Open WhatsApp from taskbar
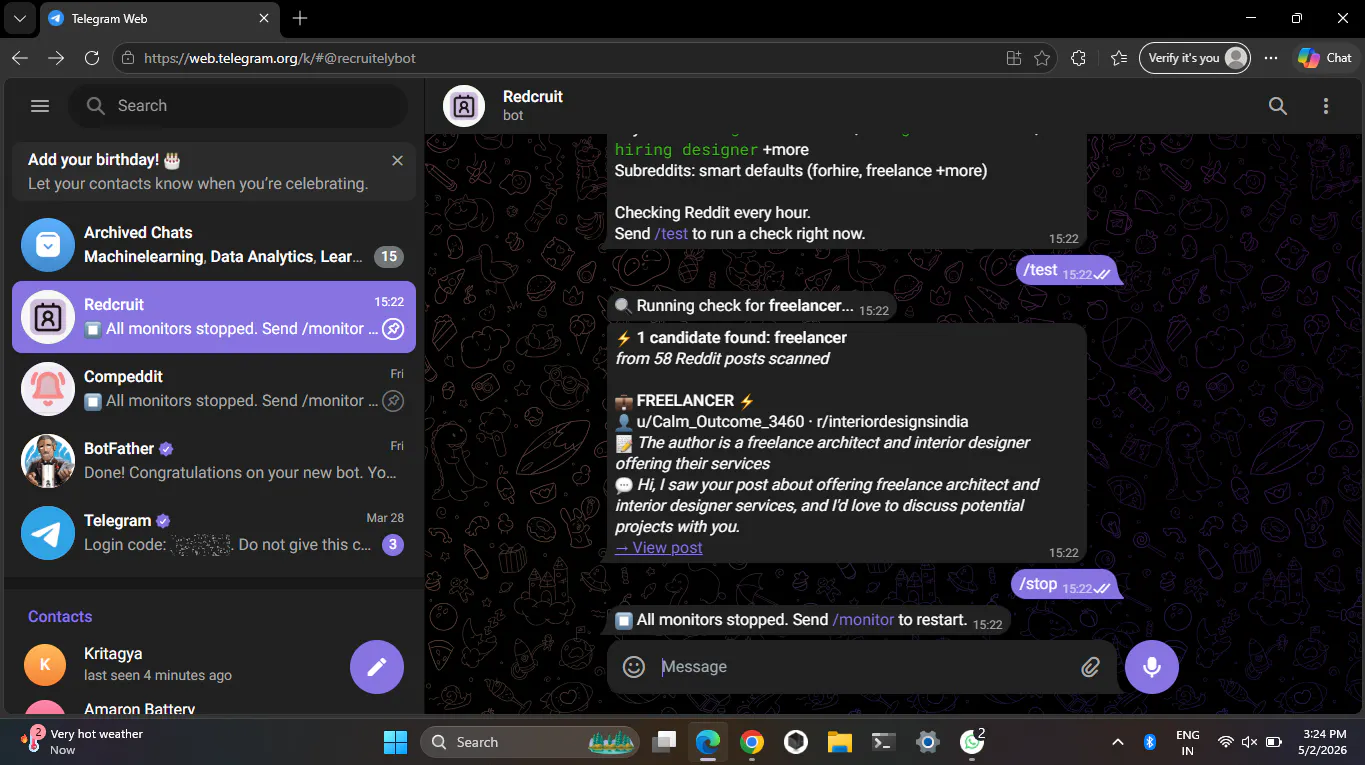 972,742
